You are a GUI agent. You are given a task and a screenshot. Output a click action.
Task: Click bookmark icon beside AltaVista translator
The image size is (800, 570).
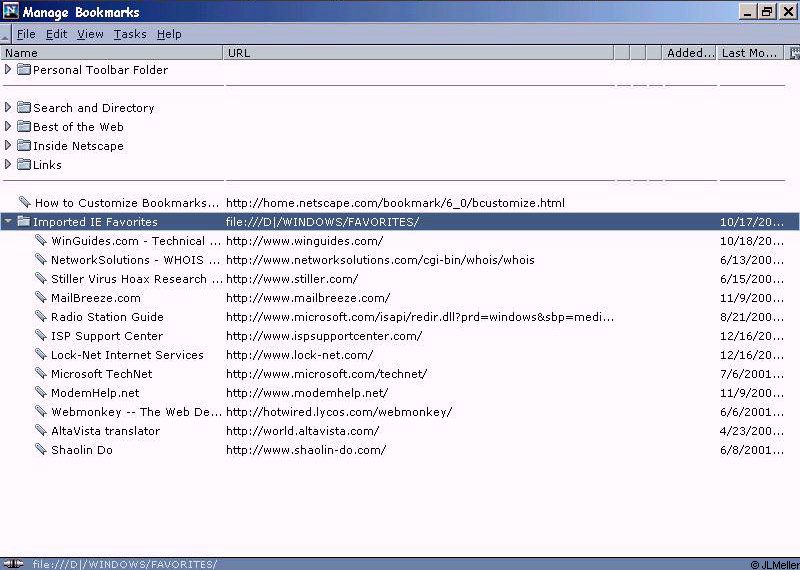[x=41, y=430]
